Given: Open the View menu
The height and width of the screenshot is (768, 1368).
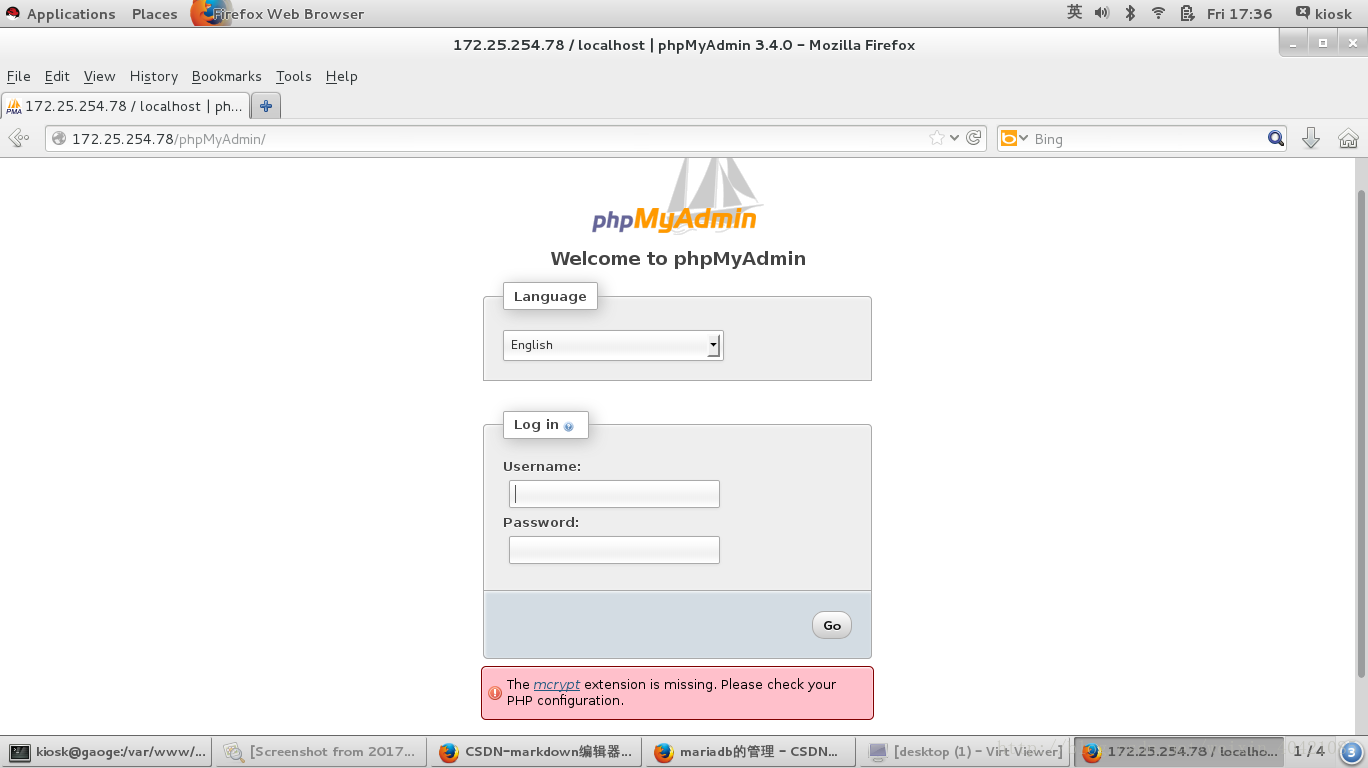Looking at the screenshot, I should coord(99,76).
